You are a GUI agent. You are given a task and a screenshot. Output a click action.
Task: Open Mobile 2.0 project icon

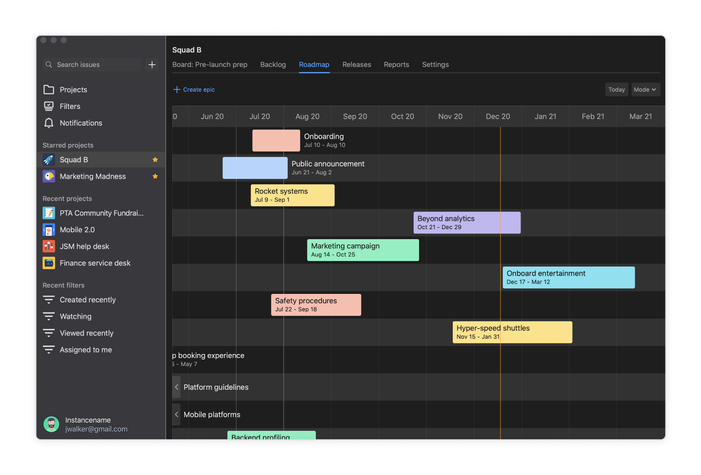click(x=49, y=230)
